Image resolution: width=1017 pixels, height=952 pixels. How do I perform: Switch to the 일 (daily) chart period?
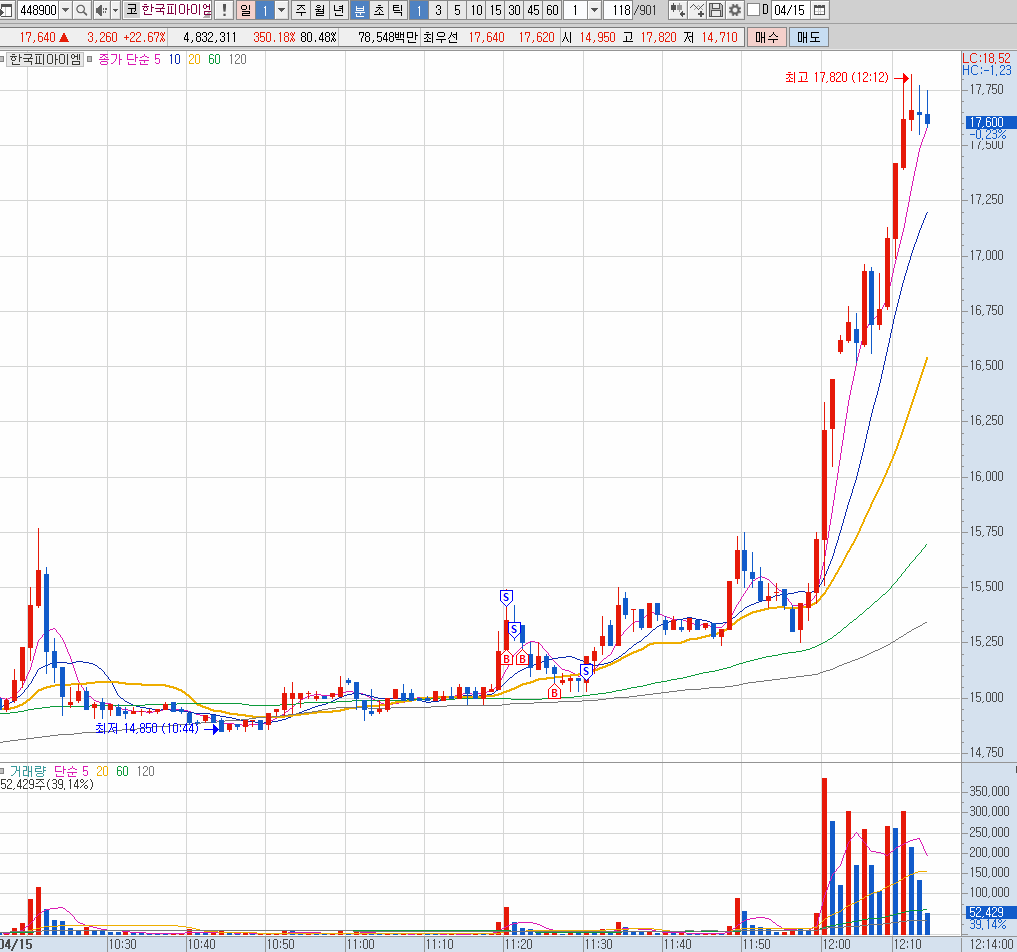click(x=245, y=11)
